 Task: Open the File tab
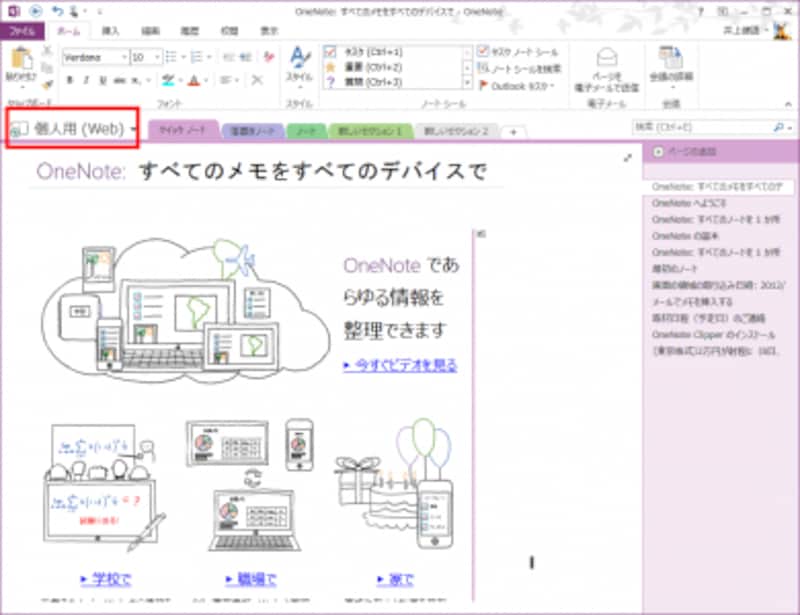tap(22, 31)
